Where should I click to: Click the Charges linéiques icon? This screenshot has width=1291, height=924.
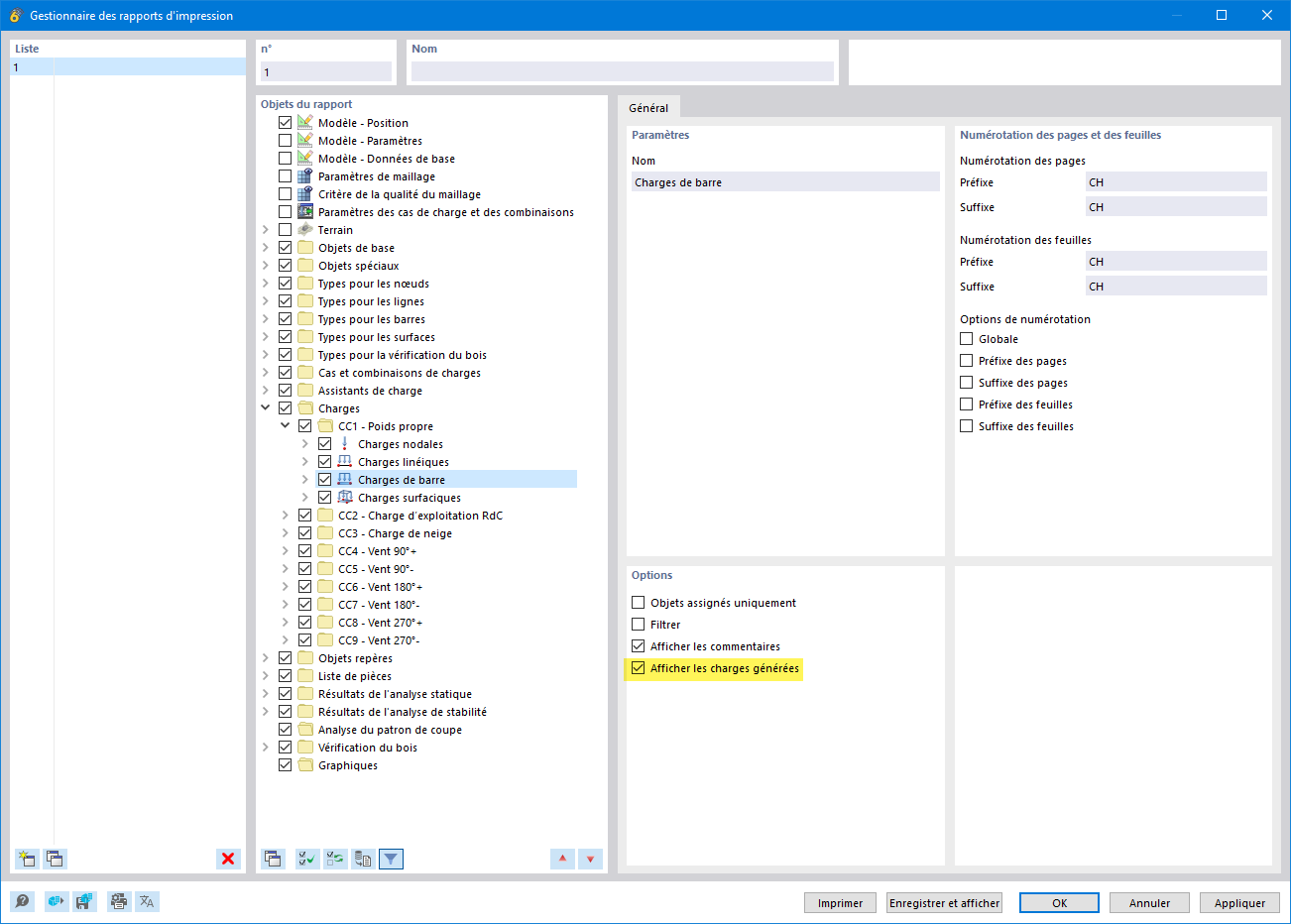(x=345, y=462)
